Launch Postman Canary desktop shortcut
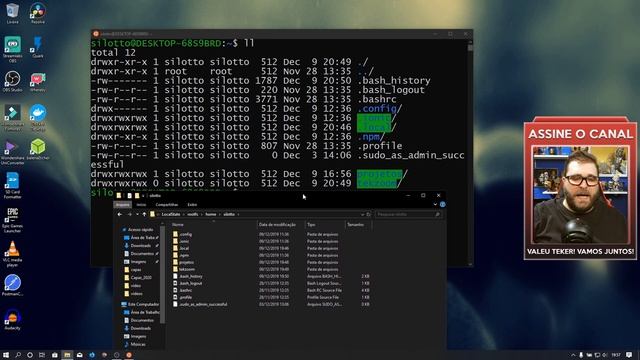 [x=12, y=285]
